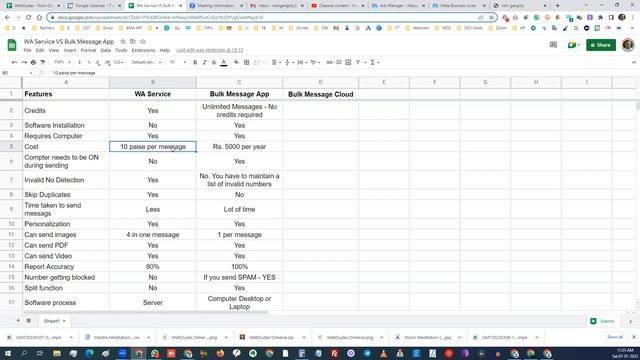This screenshot has width=640, height=360.
Task: Open the font family dropdown
Action: [147, 62]
